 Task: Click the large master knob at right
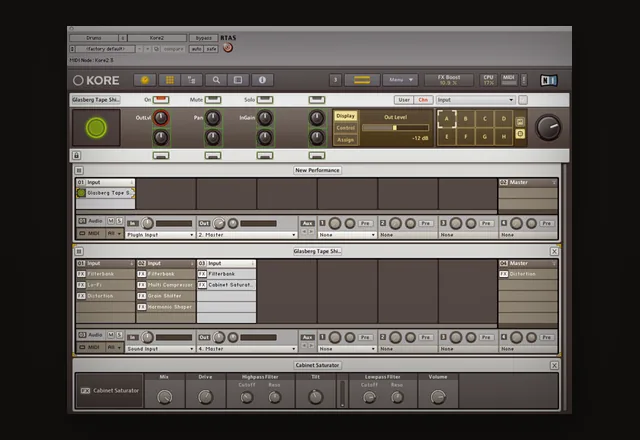[548, 127]
